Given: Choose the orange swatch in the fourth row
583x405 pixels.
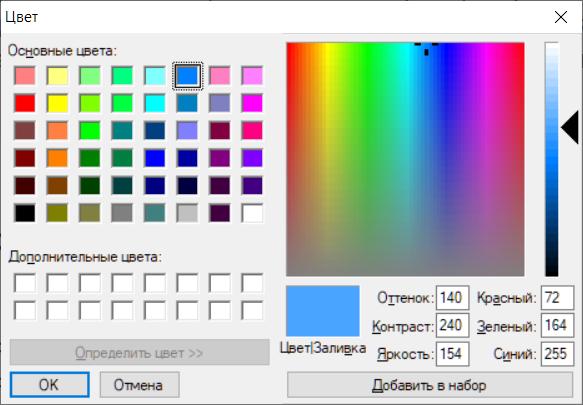Looking at the screenshot, I should (57, 158).
